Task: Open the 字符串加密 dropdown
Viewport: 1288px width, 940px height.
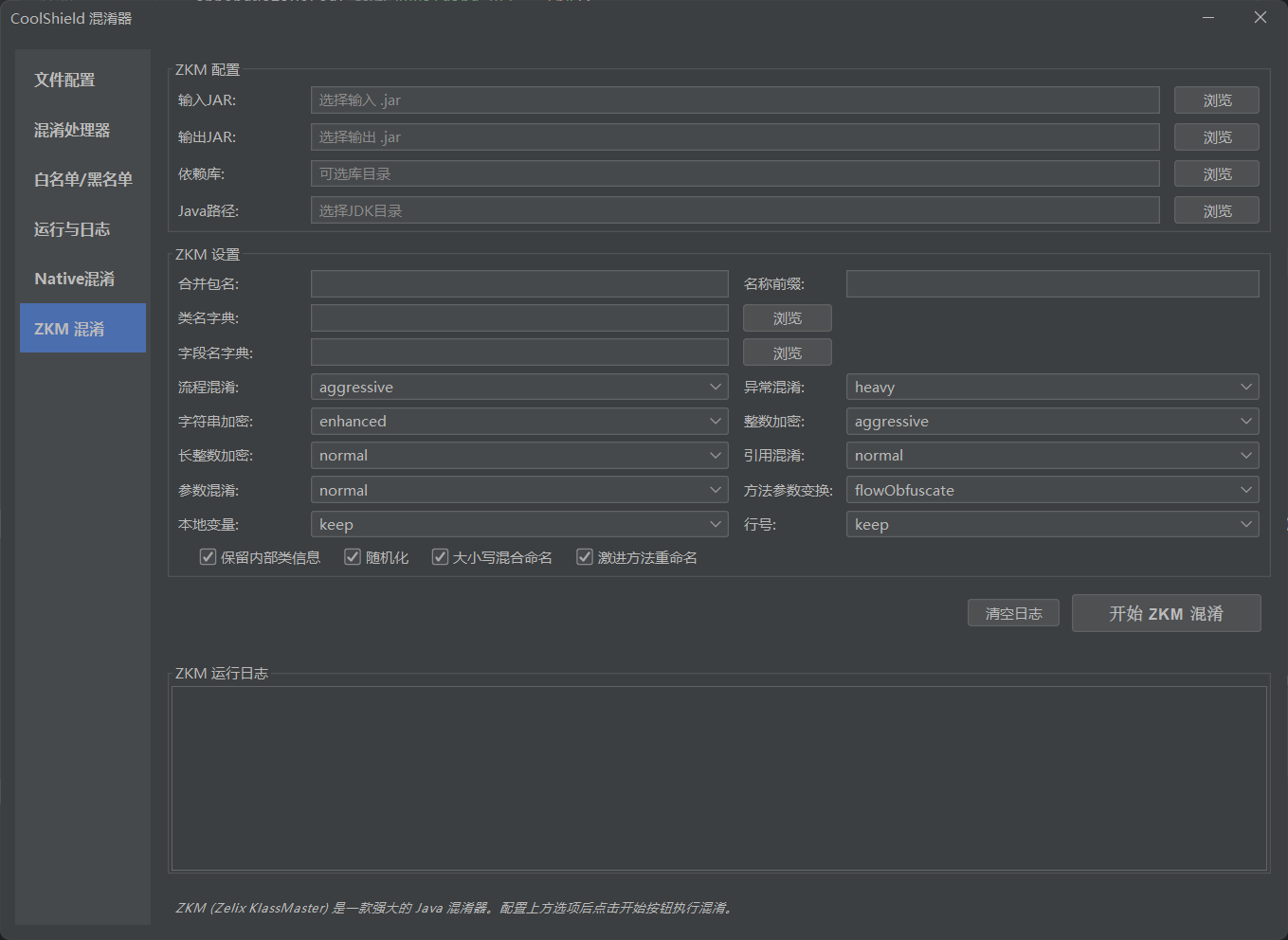Action: click(519, 421)
